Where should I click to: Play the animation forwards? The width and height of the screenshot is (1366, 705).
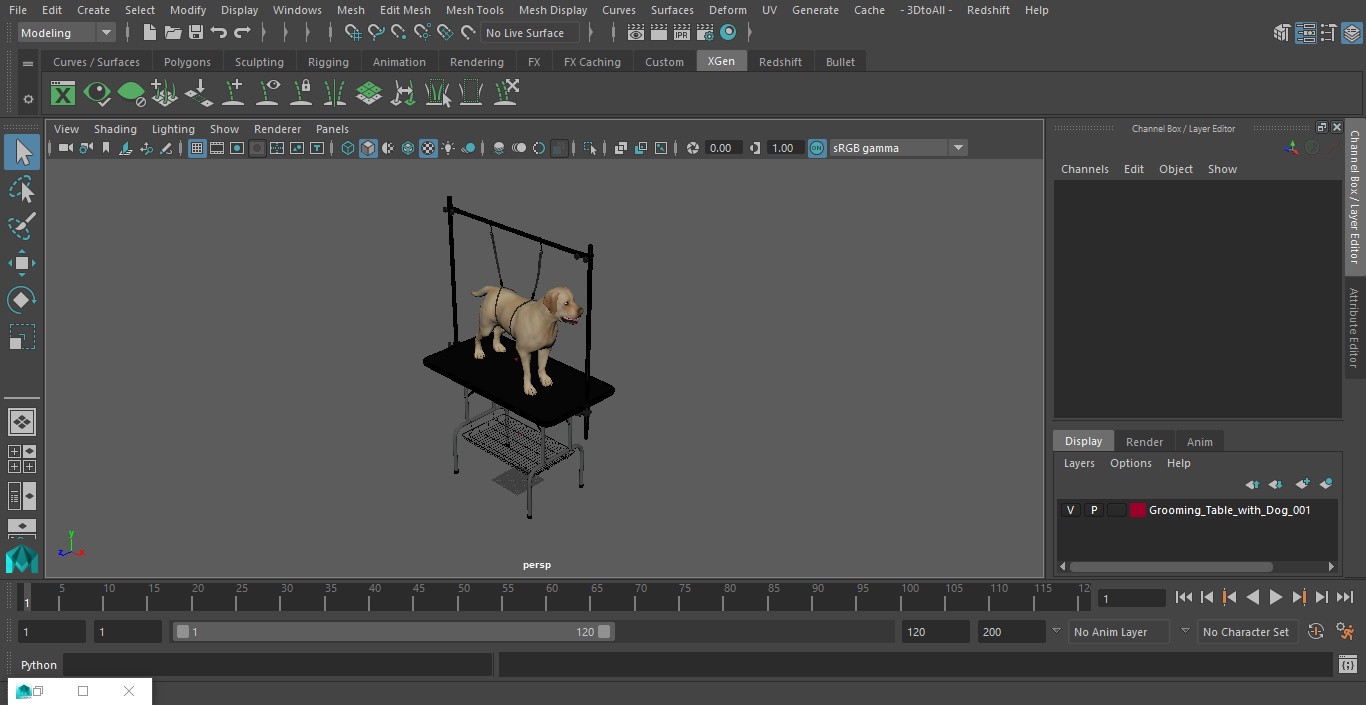click(x=1275, y=597)
